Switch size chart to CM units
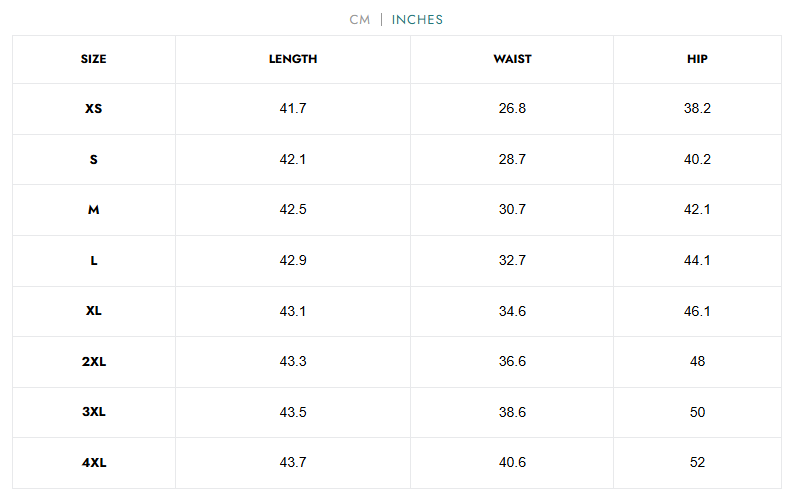Viewport: 793px width, 499px height. click(x=360, y=19)
